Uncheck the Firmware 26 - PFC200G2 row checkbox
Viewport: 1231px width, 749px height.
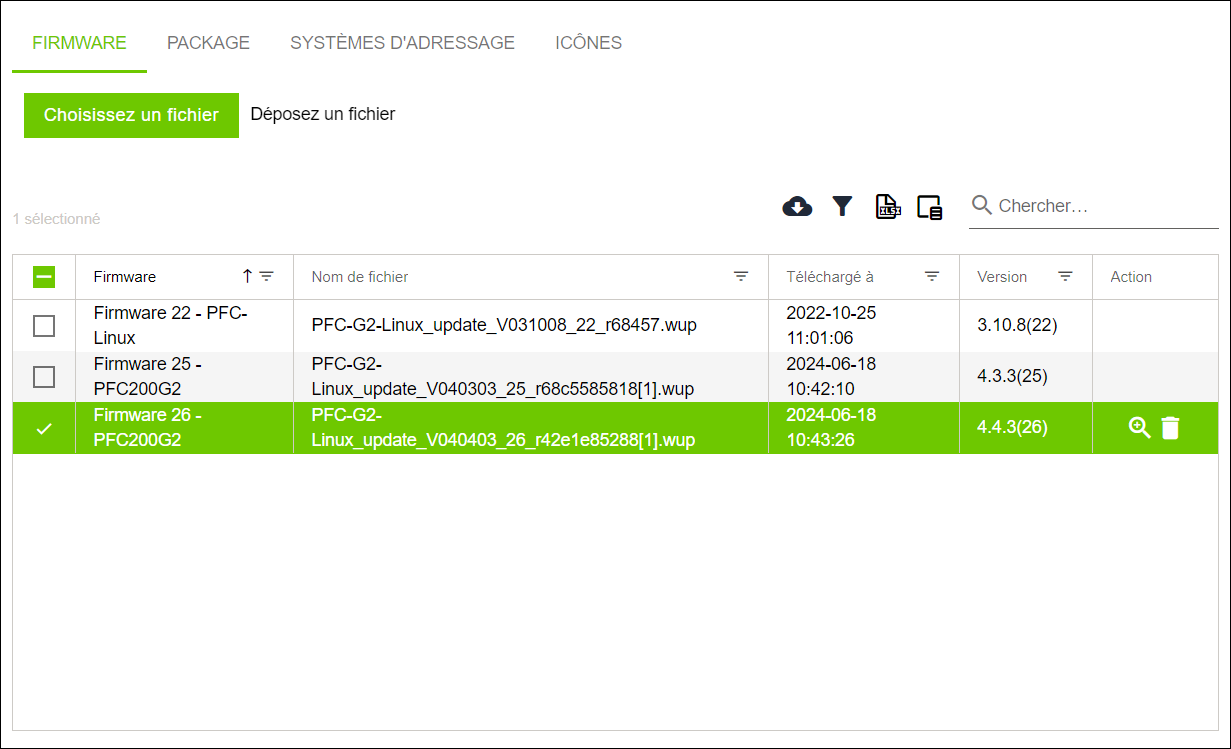pyautogui.click(x=44, y=428)
